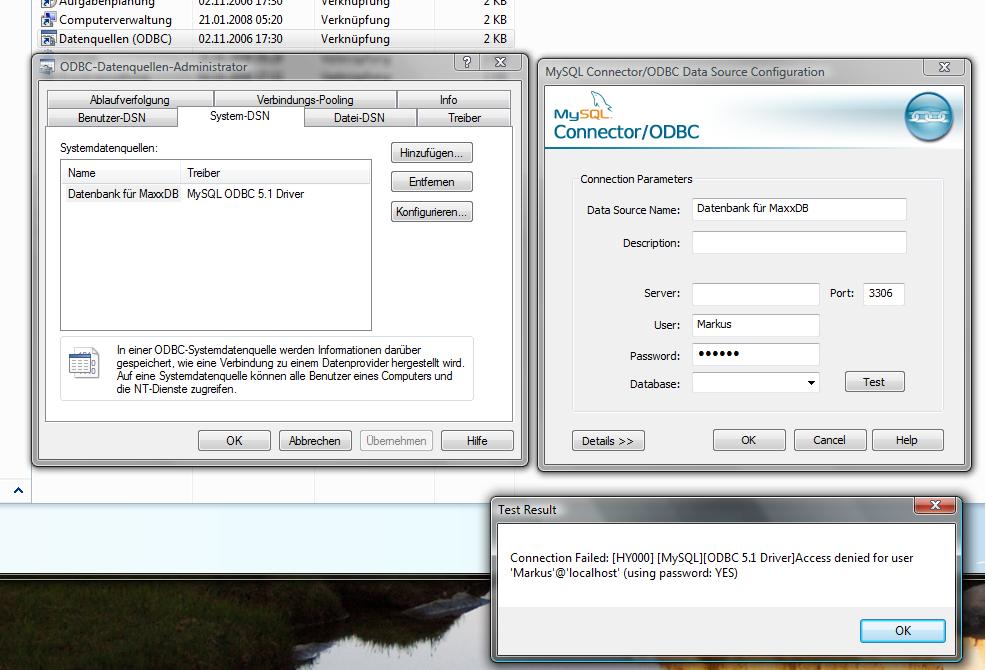Click the blue chain connector icon
The width and height of the screenshot is (986, 670).
click(928, 116)
